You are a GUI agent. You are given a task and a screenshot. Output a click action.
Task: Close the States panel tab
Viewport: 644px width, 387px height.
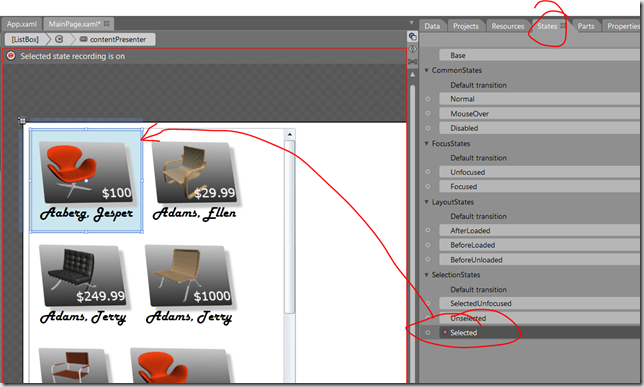[x=563, y=26]
